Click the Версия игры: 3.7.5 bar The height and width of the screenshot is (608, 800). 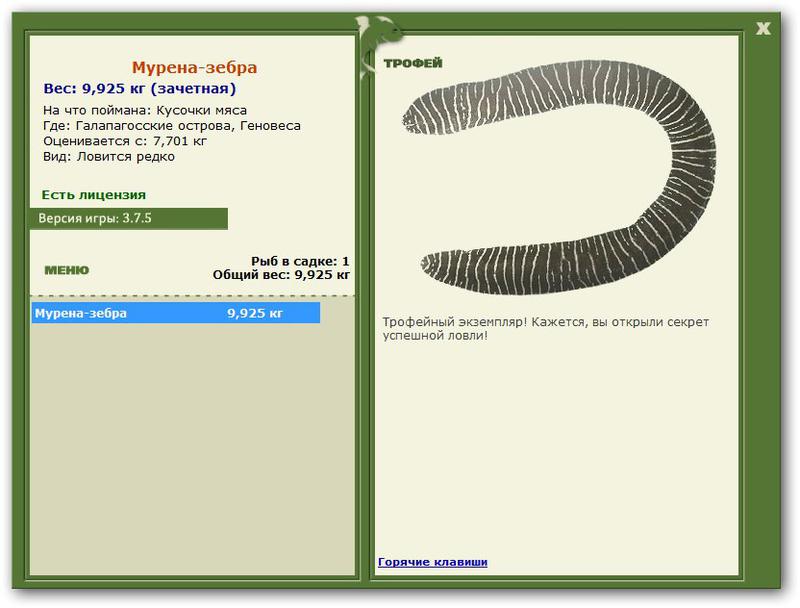pyautogui.click(x=129, y=219)
